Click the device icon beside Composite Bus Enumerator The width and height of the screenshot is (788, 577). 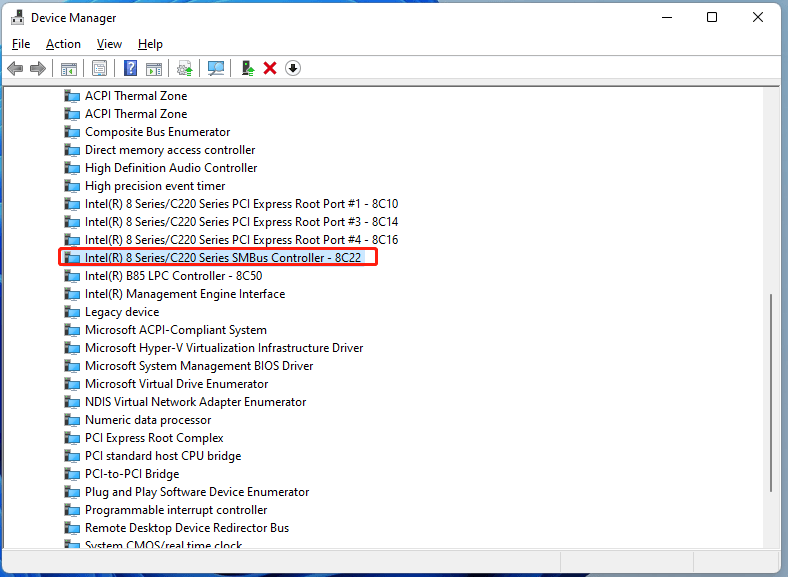[x=72, y=132]
